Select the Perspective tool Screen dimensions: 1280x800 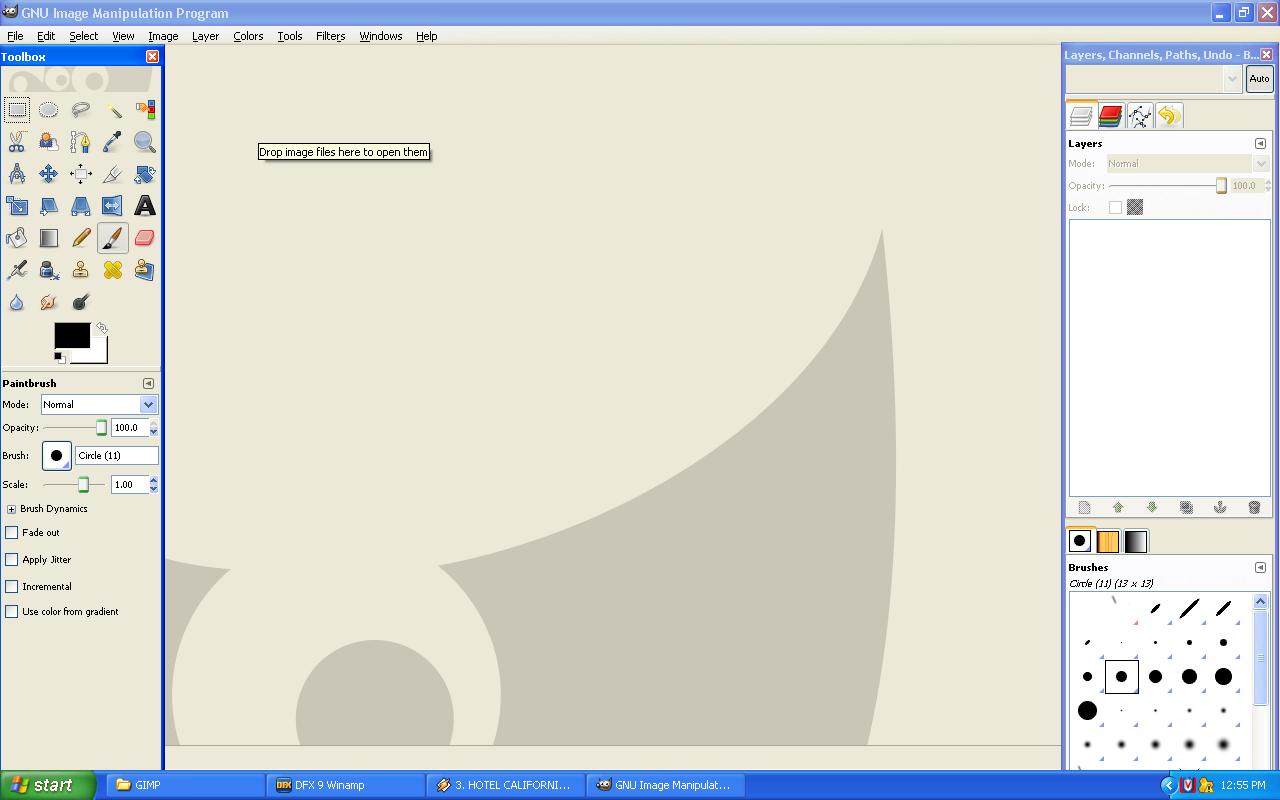(x=81, y=206)
